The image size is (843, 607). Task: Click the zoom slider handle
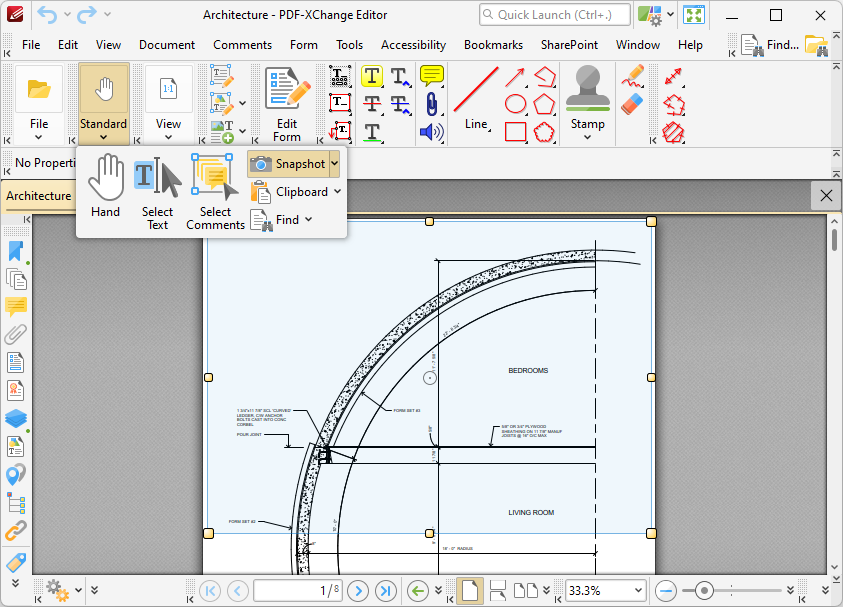click(x=705, y=591)
